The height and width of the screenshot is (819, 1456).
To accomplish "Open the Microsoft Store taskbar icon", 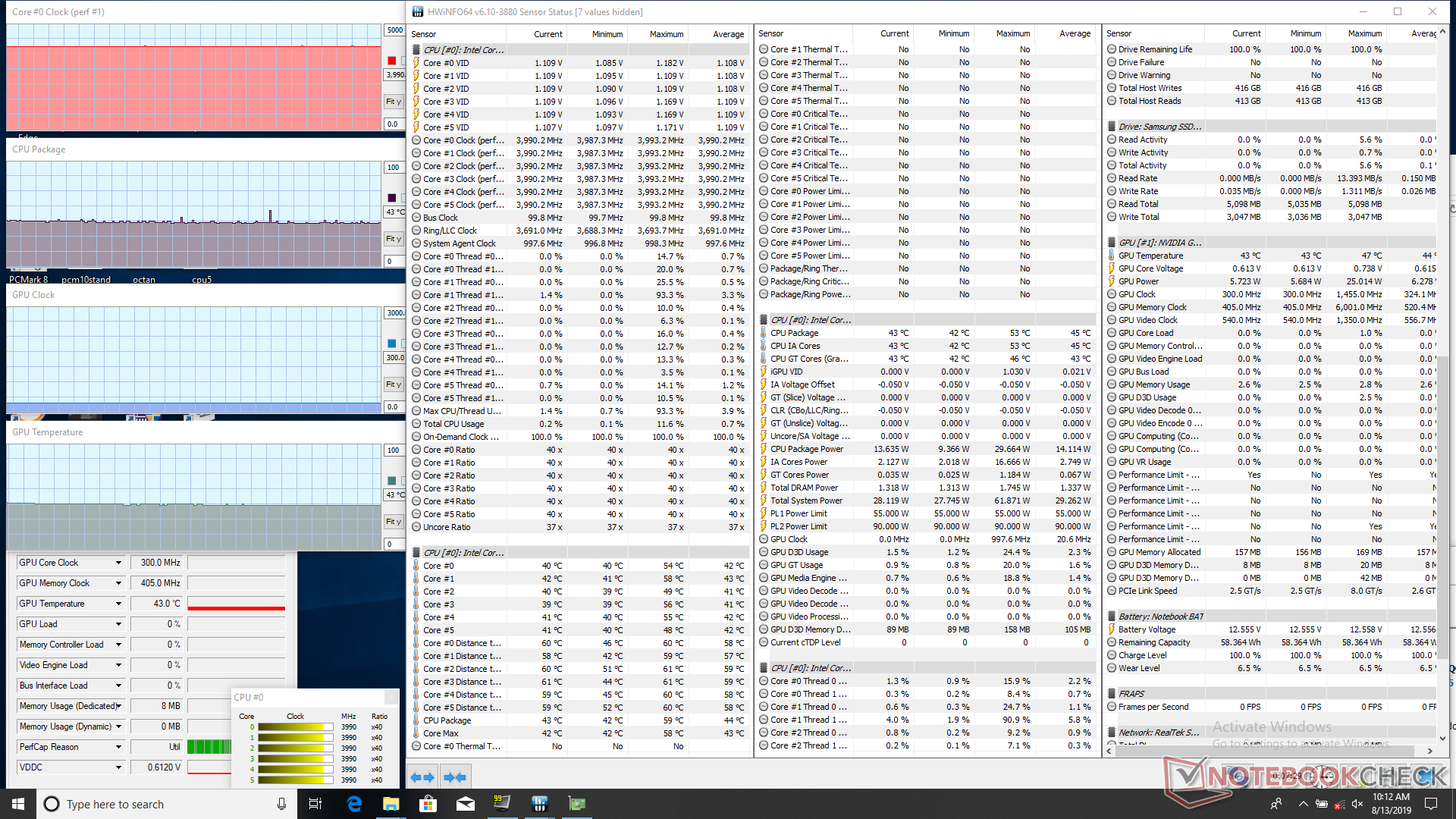I will pos(428,804).
